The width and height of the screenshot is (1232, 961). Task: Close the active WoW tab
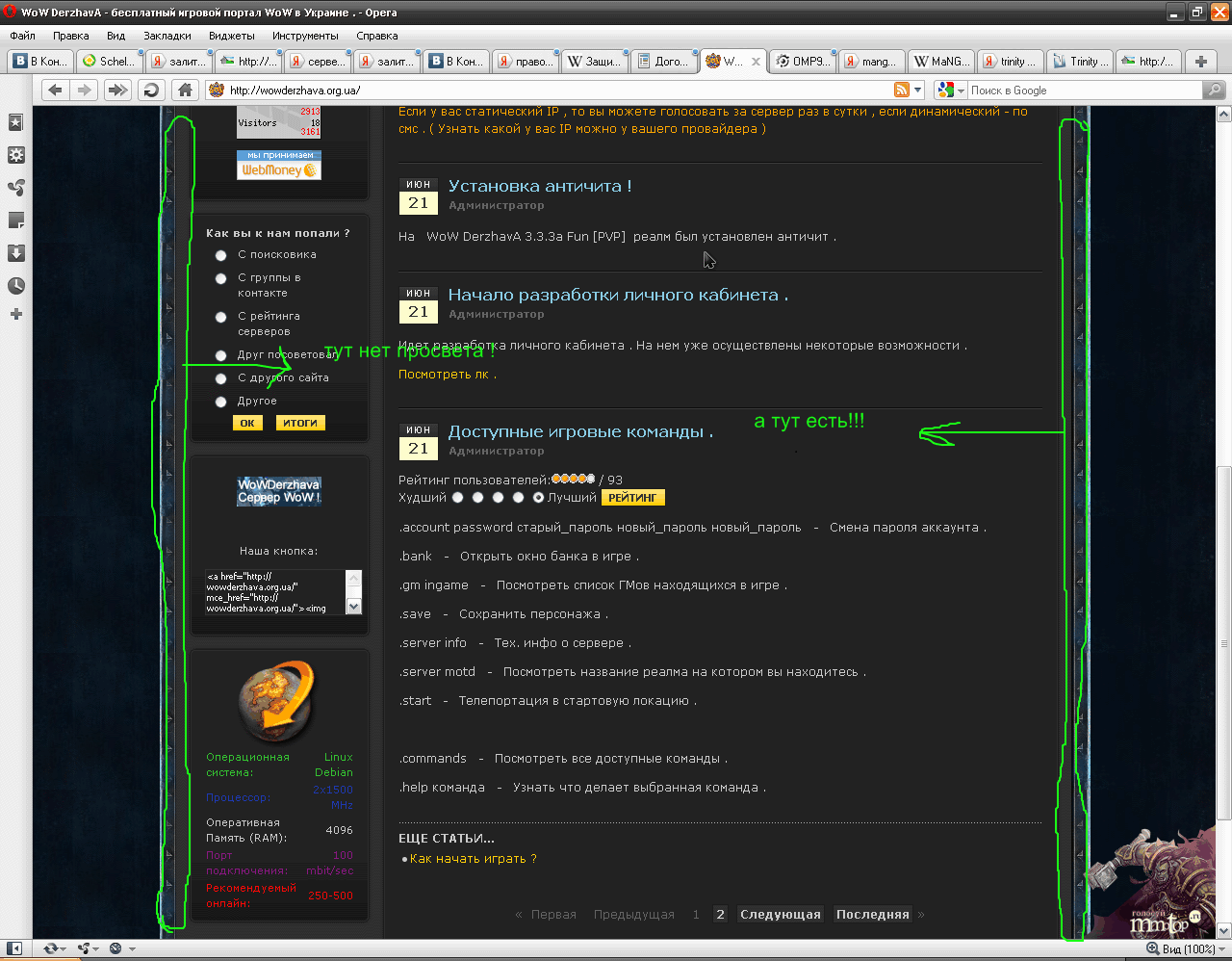pos(756,62)
